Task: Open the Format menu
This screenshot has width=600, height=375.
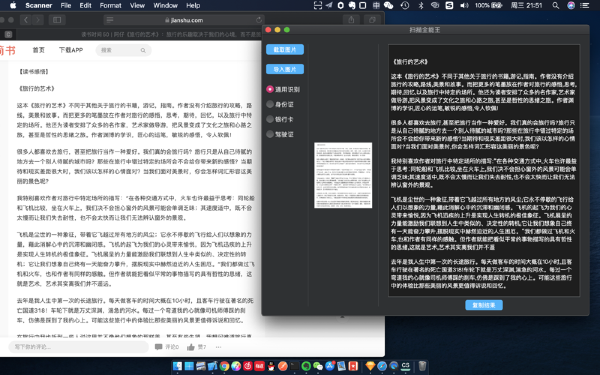Action: point(110,5)
